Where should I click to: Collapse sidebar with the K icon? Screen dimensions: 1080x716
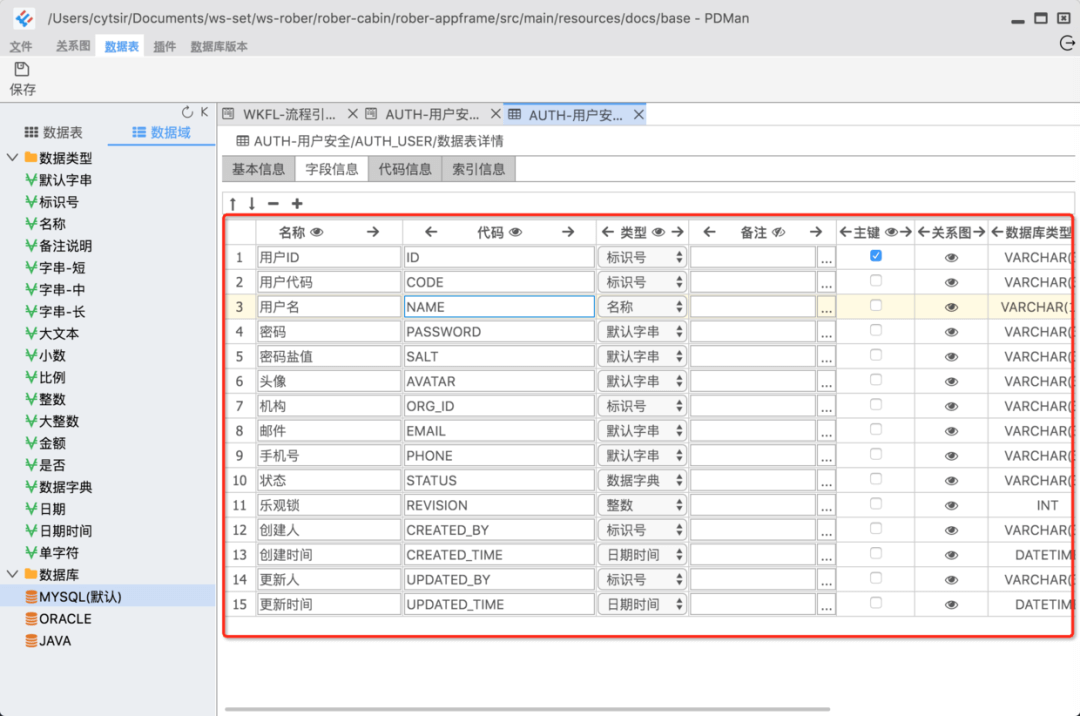click(x=205, y=112)
